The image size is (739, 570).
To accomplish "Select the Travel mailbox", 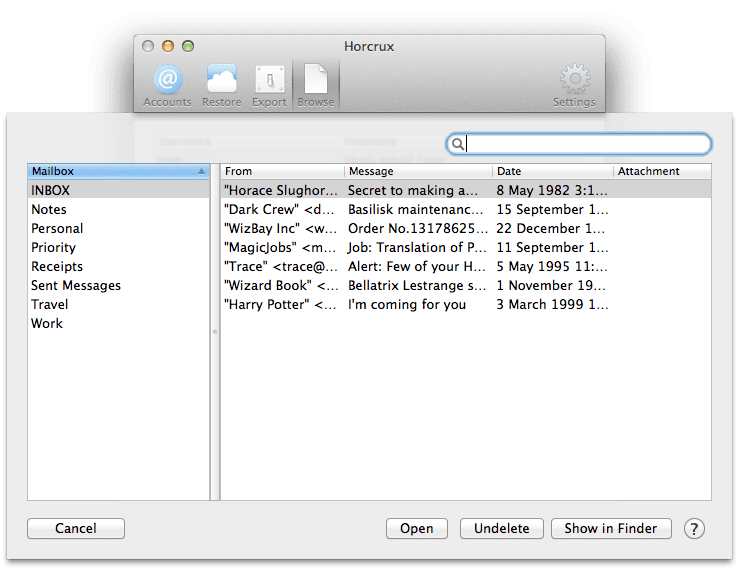I will coord(118,305).
